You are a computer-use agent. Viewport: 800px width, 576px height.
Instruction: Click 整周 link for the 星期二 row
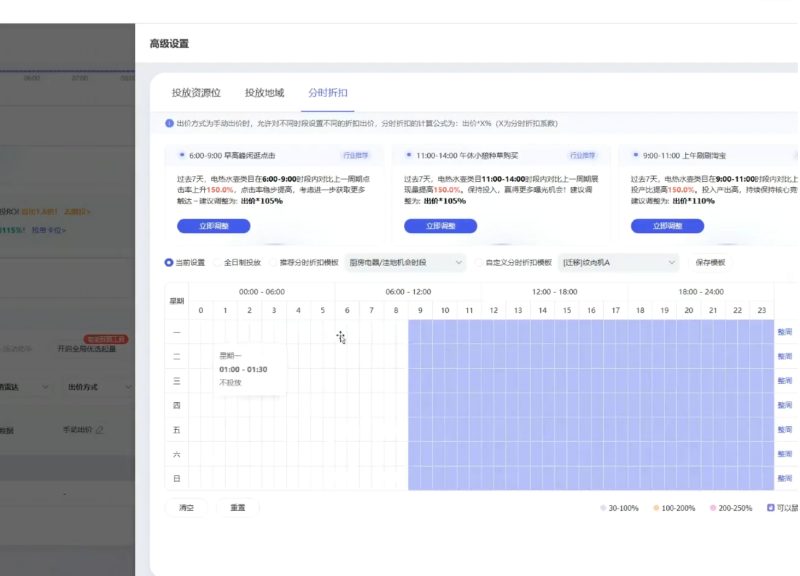coord(785,357)
